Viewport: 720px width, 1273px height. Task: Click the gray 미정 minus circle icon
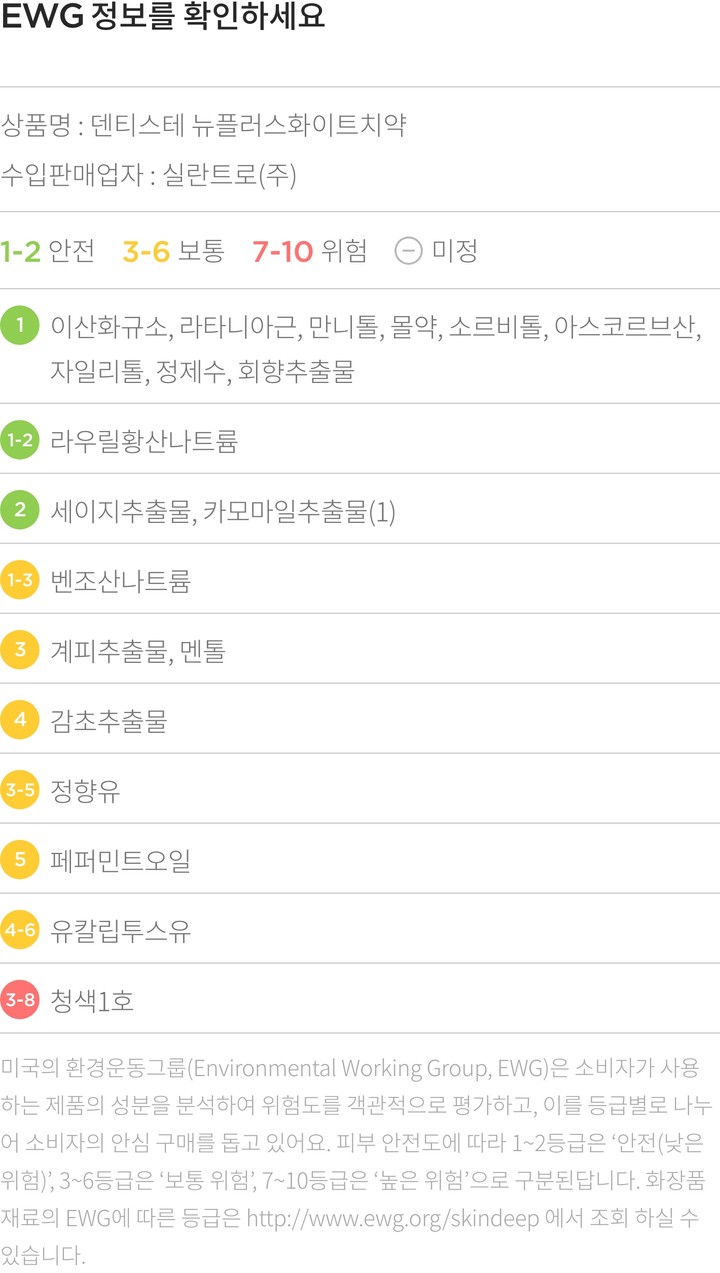click(x=408, y=251)
